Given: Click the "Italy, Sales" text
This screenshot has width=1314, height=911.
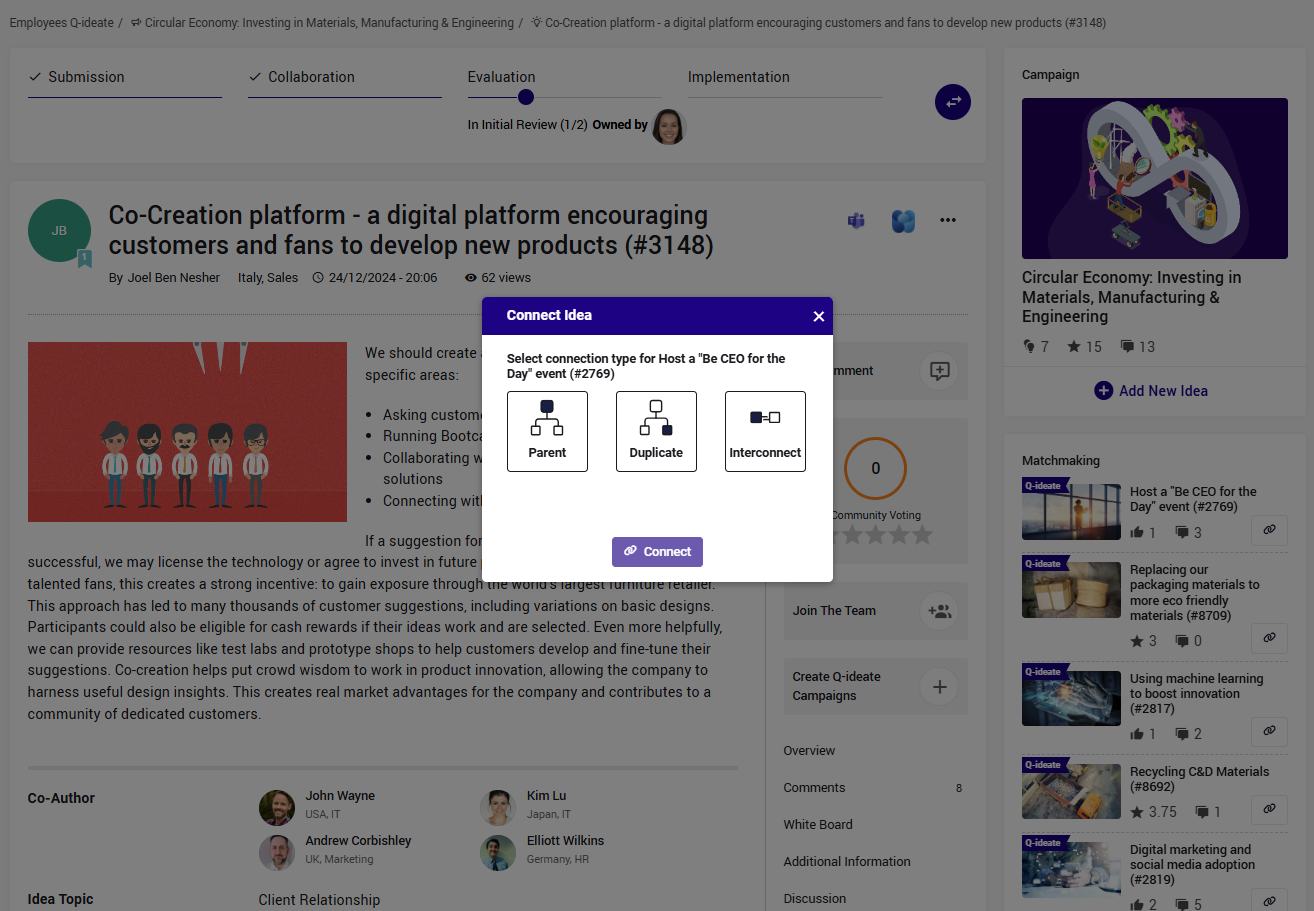Looking at the screenshot, I should (x=268, y=278).
